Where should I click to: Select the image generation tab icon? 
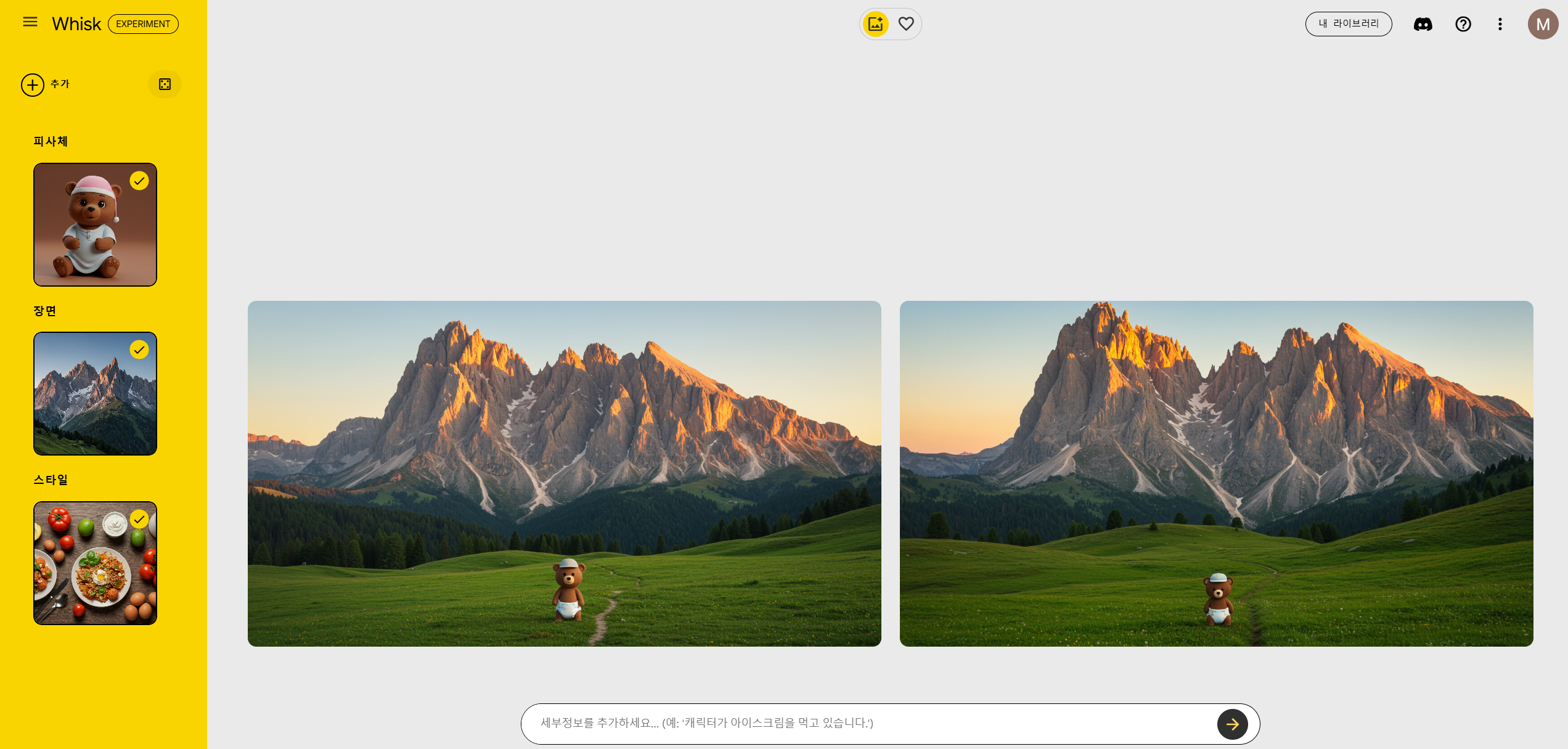[875, 24]
